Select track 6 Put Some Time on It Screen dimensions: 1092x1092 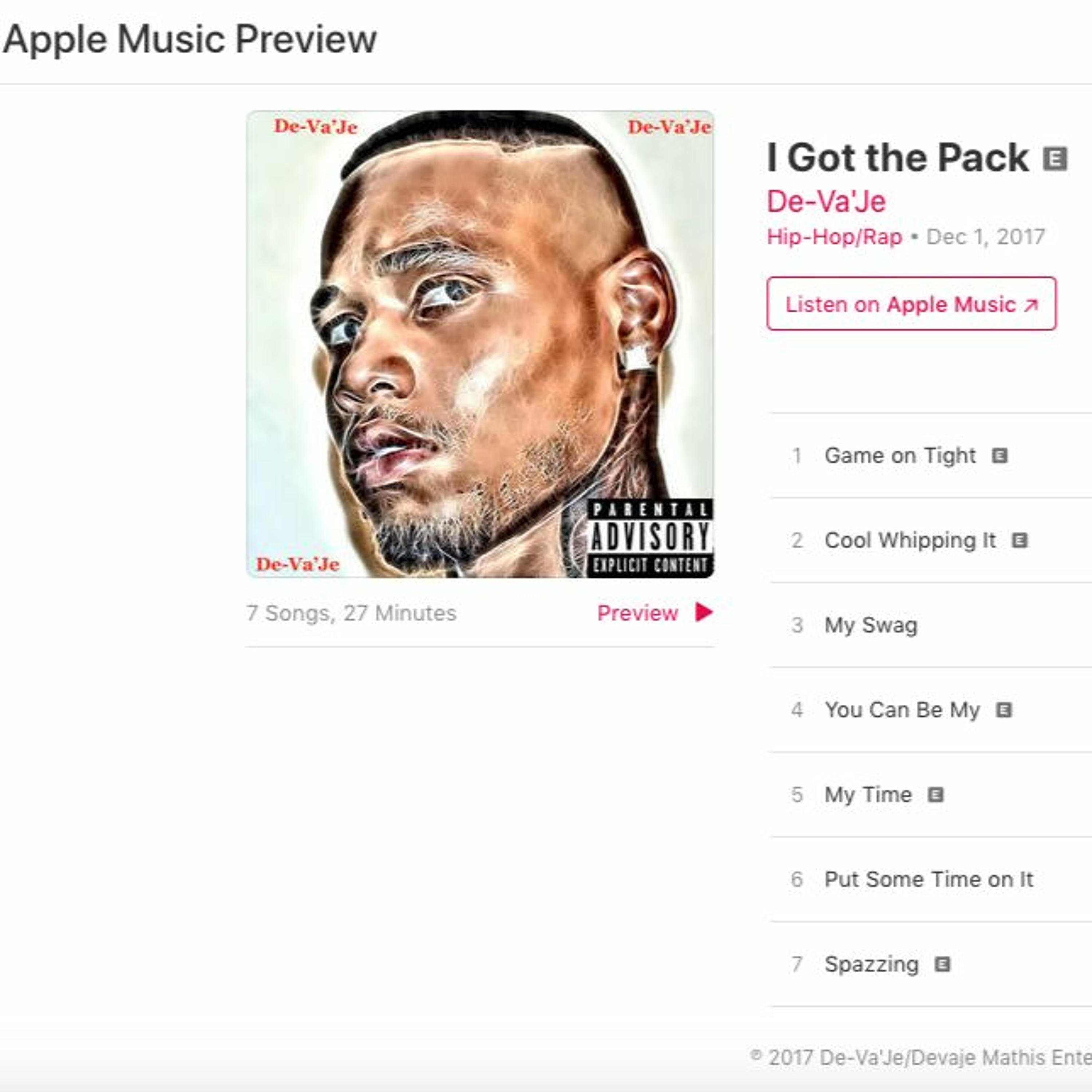pyautogui.click(x=930, y=879)
